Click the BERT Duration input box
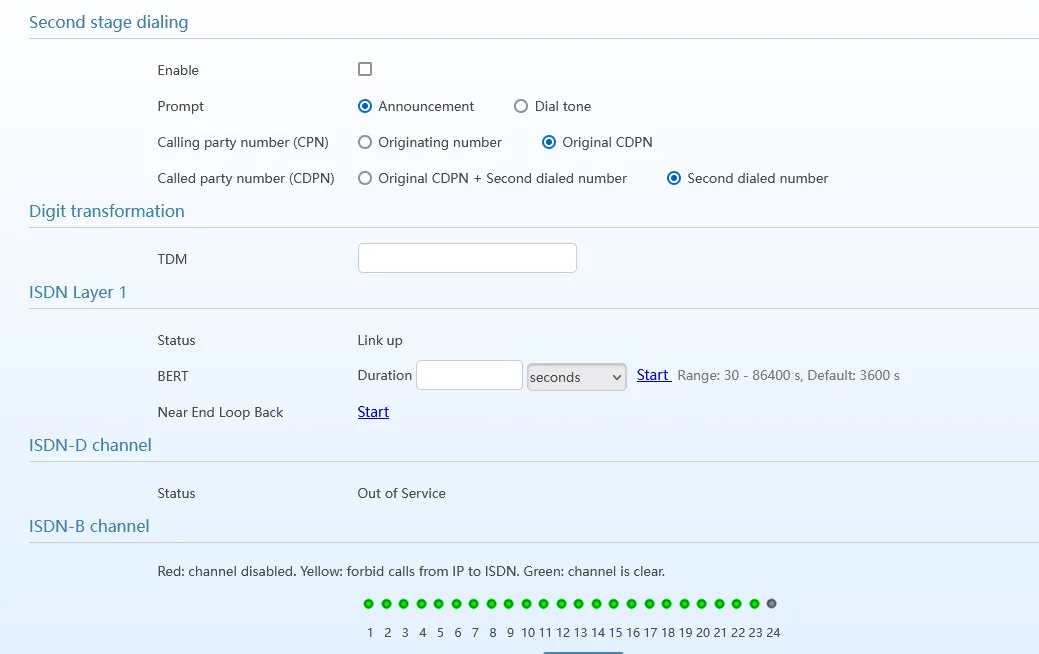This screenshot has height=654, width=1039. coord(469,375)
